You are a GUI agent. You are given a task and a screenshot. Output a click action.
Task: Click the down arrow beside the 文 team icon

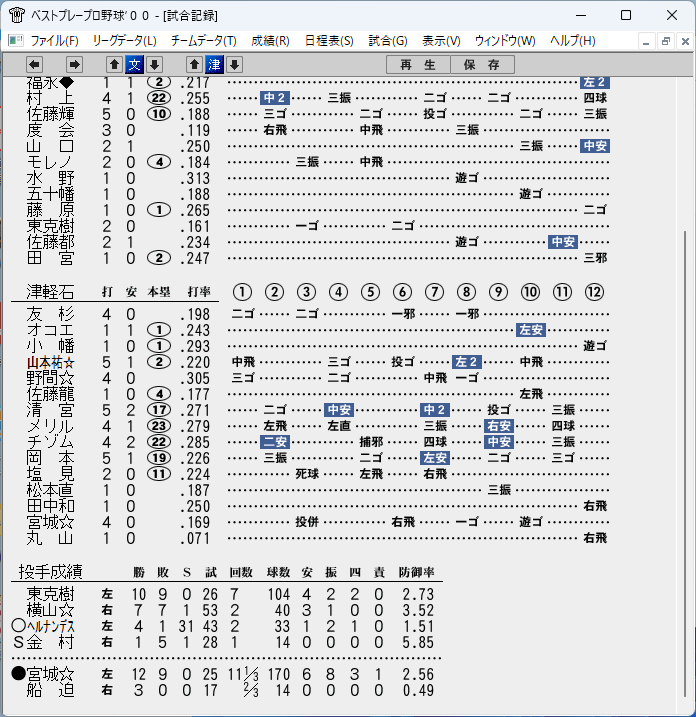155,64
